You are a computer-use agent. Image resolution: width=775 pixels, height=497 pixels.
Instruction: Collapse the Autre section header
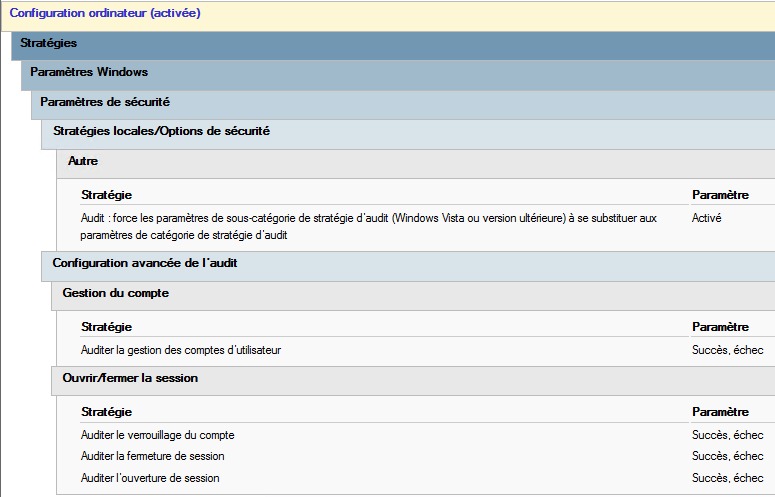click(x=416, y=162)
